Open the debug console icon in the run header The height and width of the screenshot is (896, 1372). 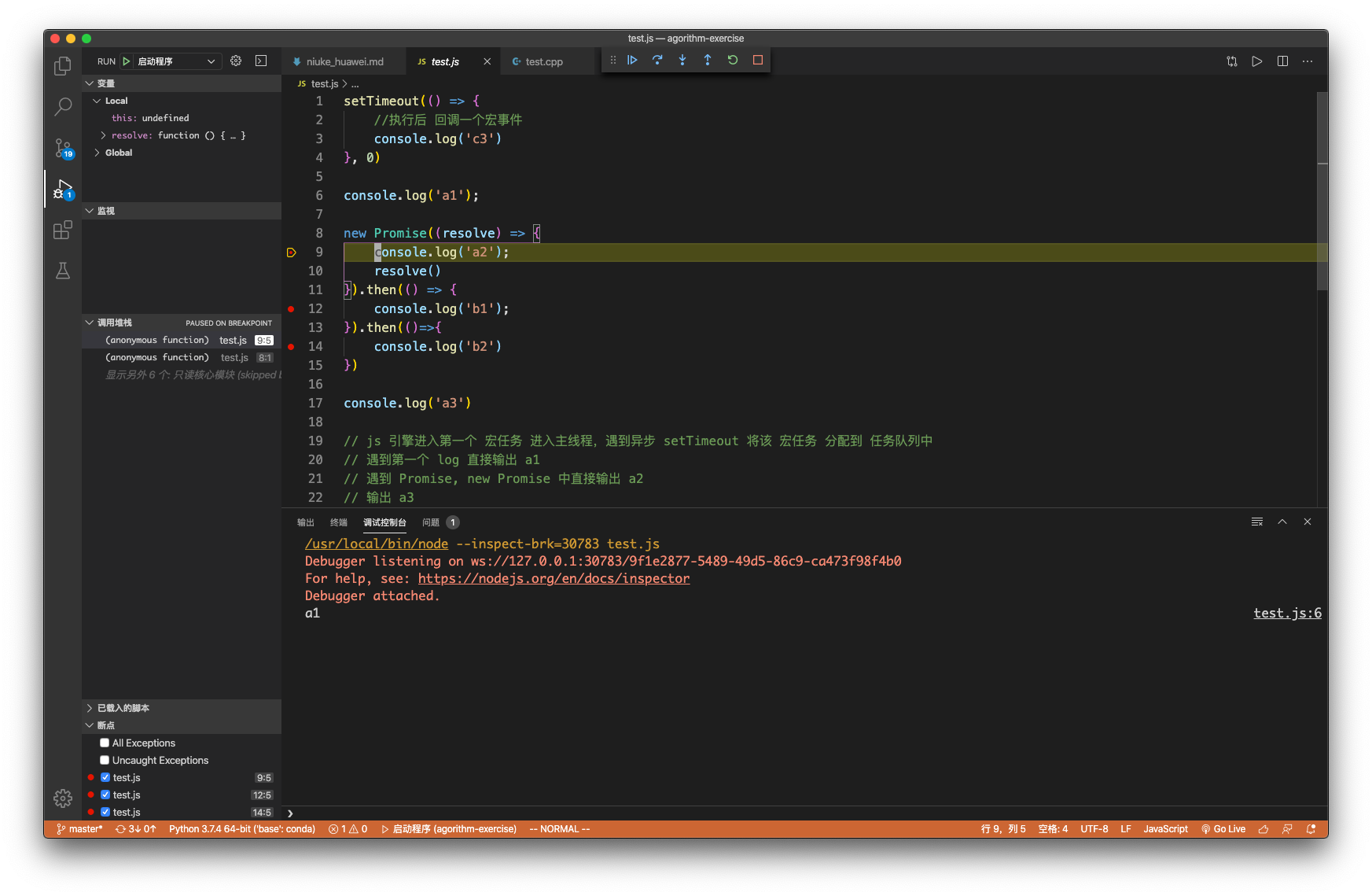pos(261,61)
